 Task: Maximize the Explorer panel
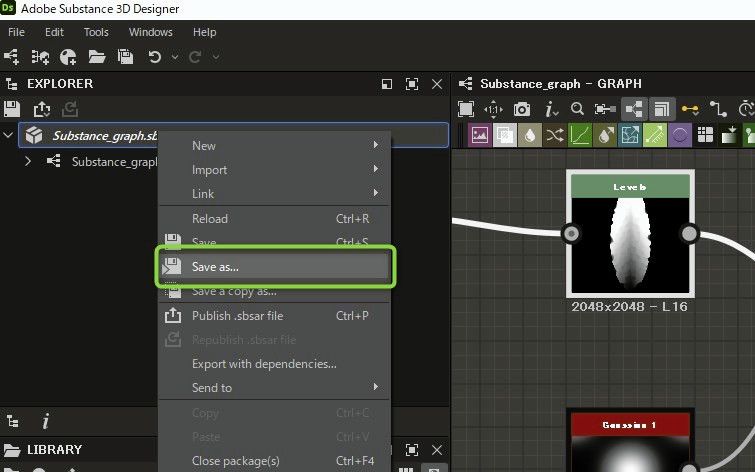click(x=412, y=84)
